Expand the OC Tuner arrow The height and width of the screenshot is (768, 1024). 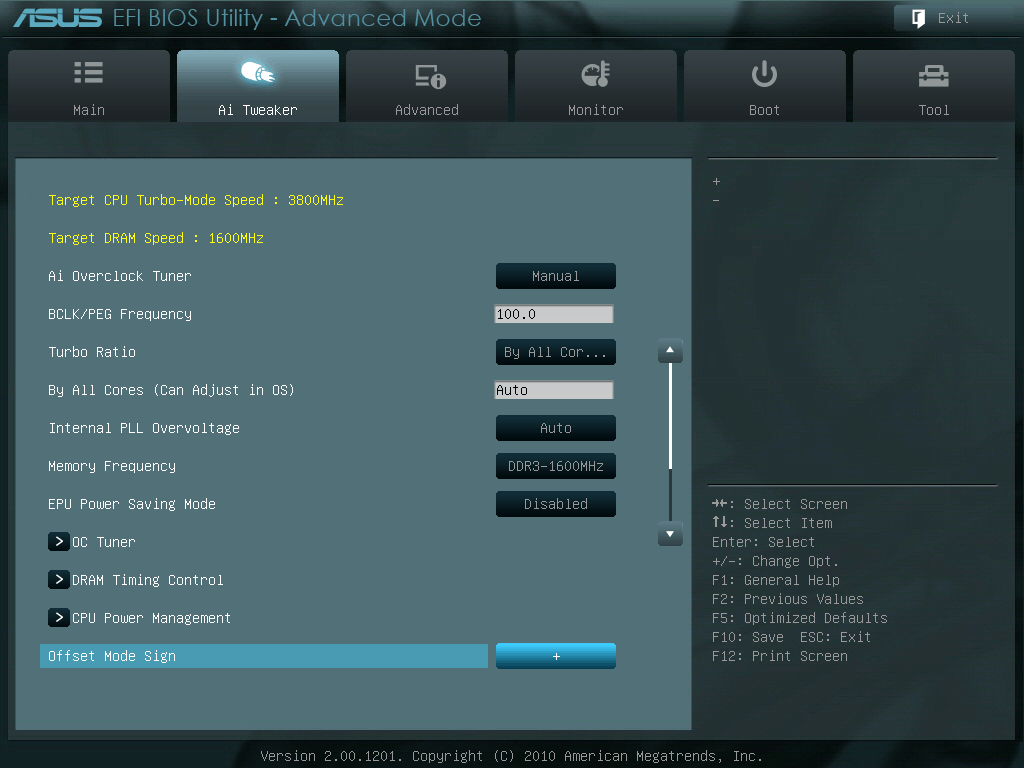59,541
